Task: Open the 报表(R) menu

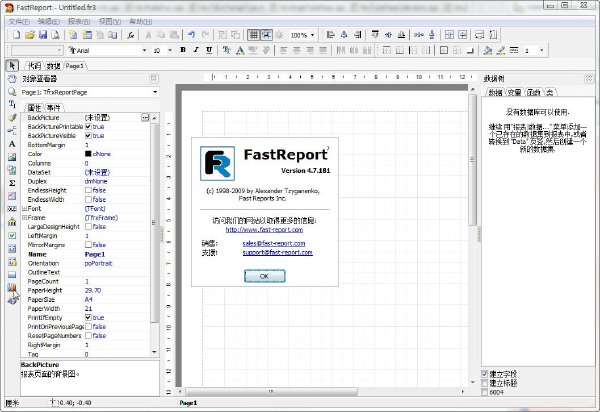Action: coord(79,22)
